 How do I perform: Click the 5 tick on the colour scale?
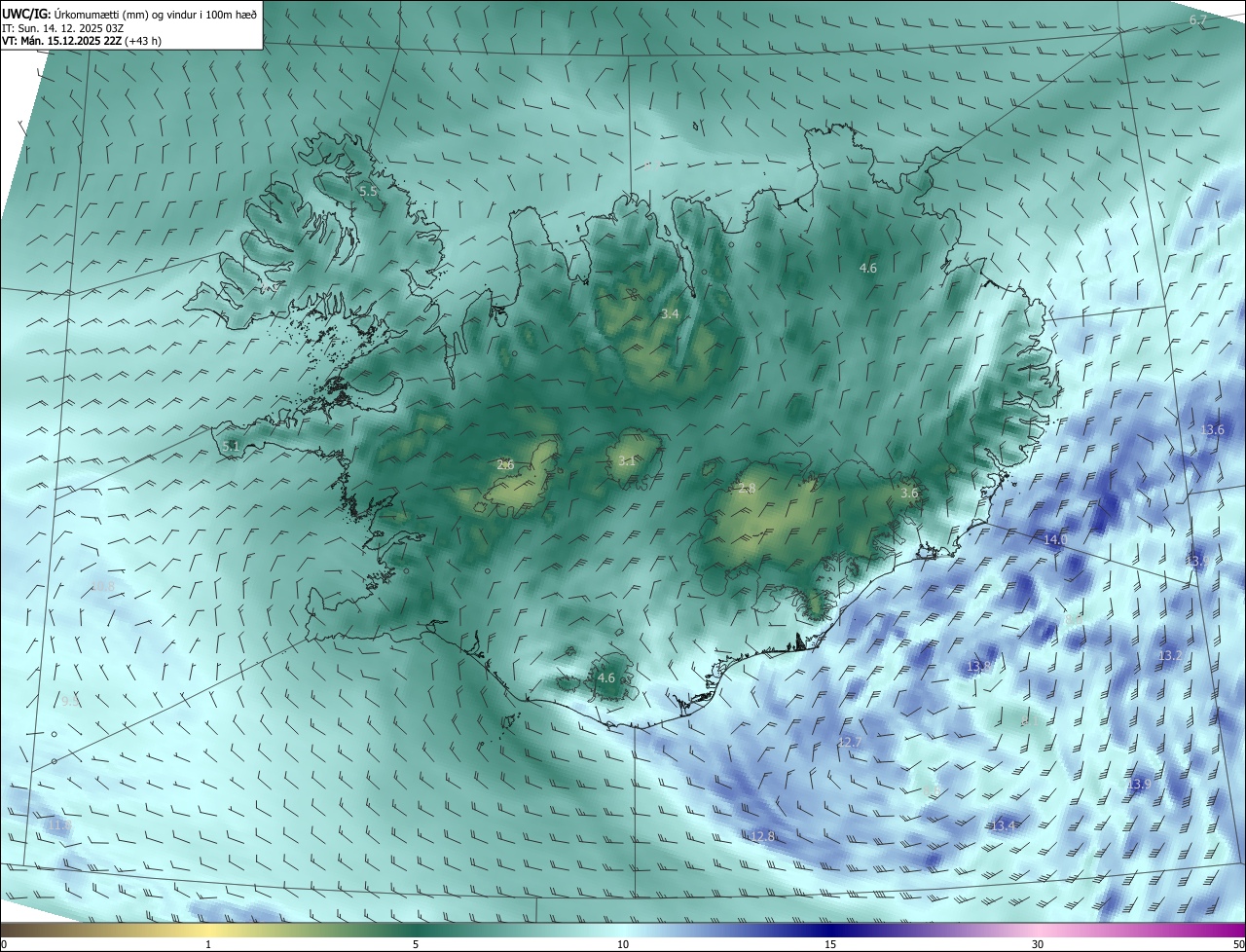coord(416,944)
